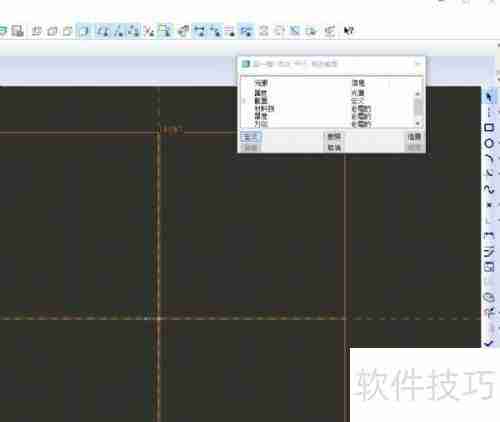The image size is (500, 422).
Task: Select the rectangle drawing tool in the right toolbox
Action: (x=489, y=127)
